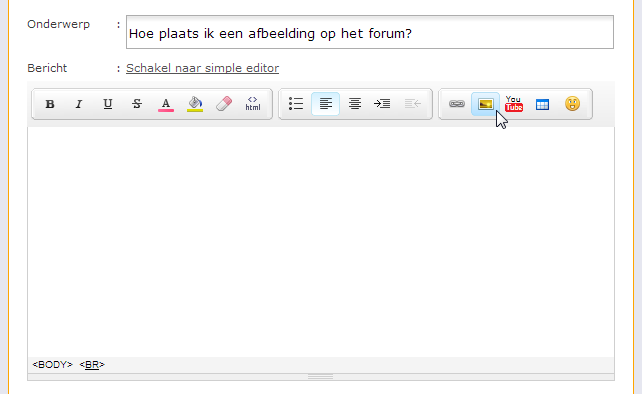642x394 pixels.
Task: Center align the text
Action: point(355,104)
